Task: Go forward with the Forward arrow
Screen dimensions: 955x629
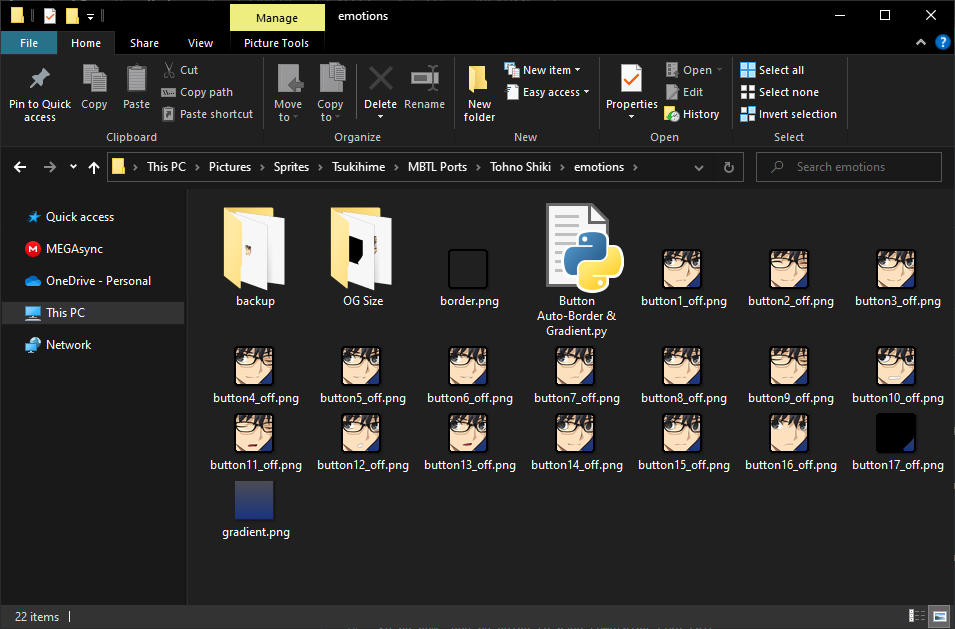Action: click(49, 167)
